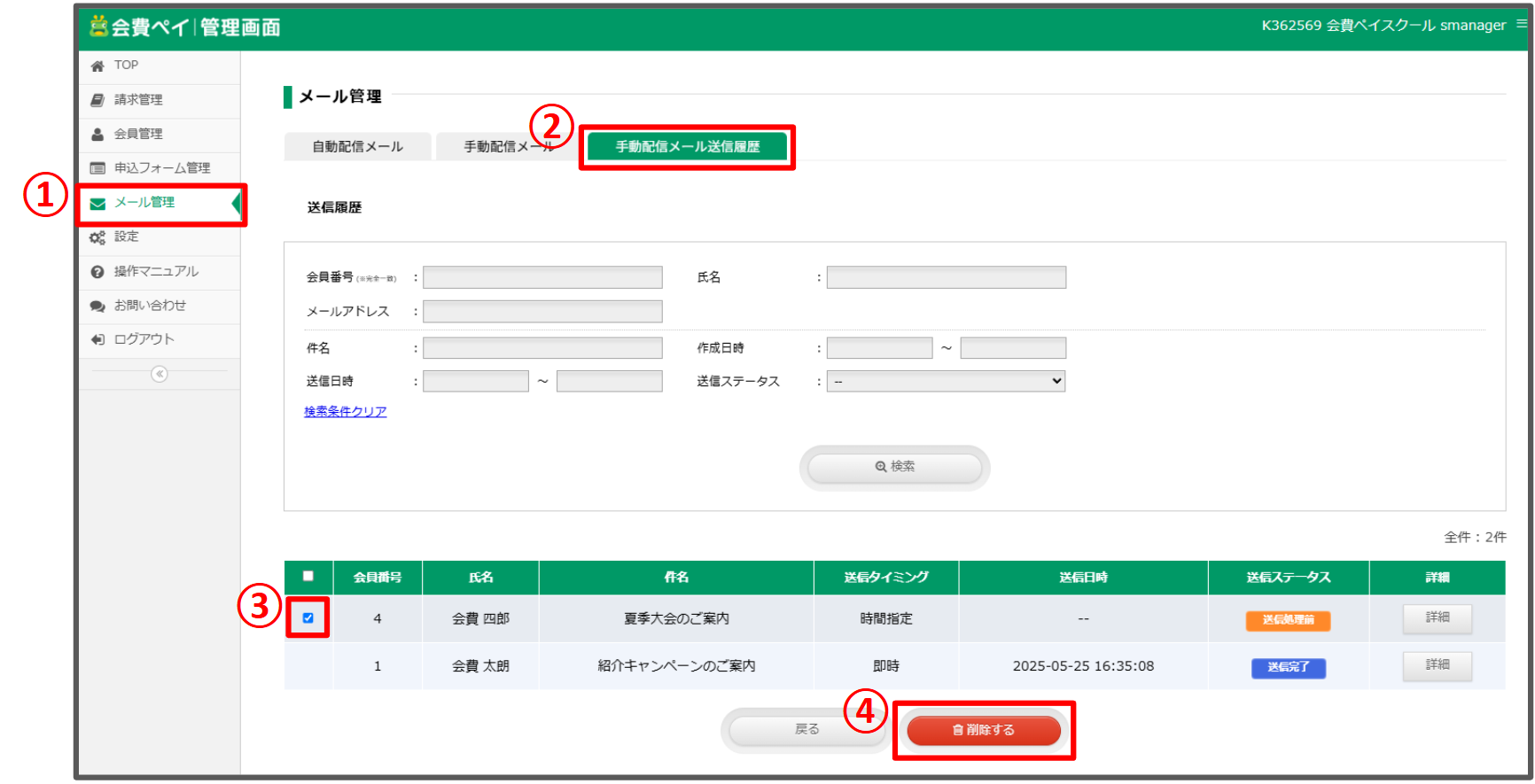Open the hamburger menu at top right
1535x784 pixels.
point(1521,25)
